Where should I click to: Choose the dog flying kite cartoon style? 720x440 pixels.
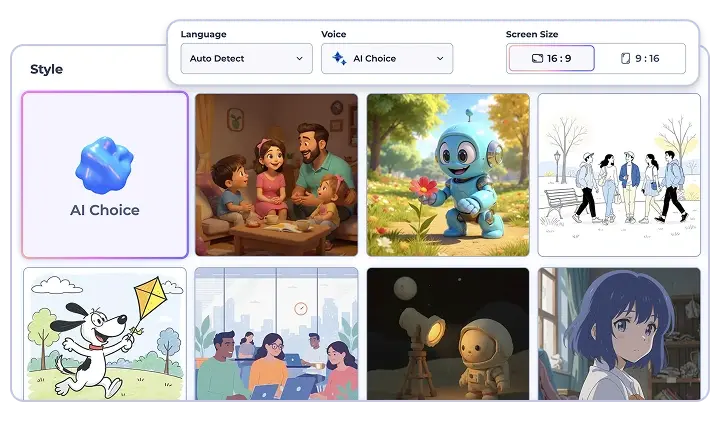pos(105,333)
